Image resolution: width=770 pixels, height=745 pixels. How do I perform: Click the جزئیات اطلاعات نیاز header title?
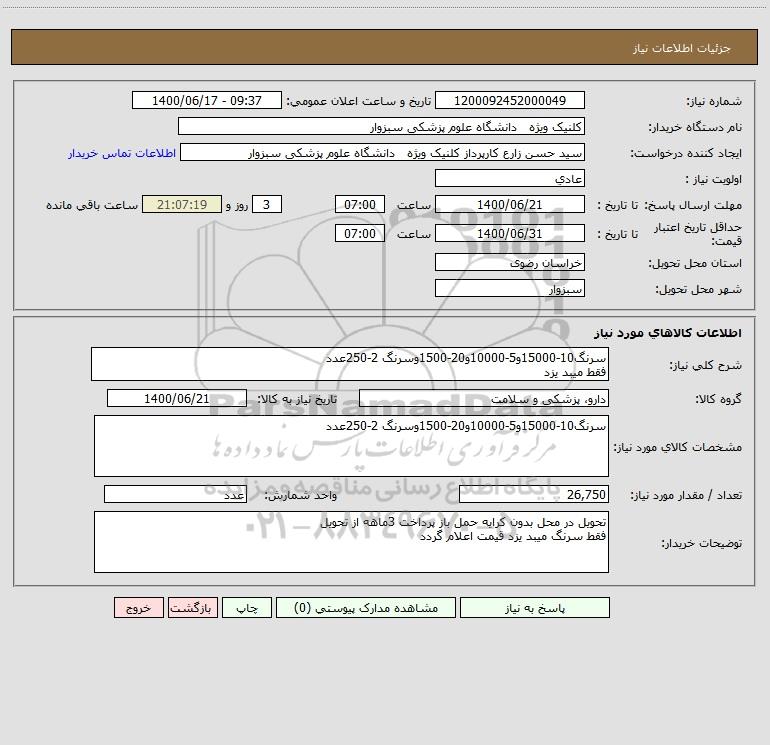tap(682, 48)
